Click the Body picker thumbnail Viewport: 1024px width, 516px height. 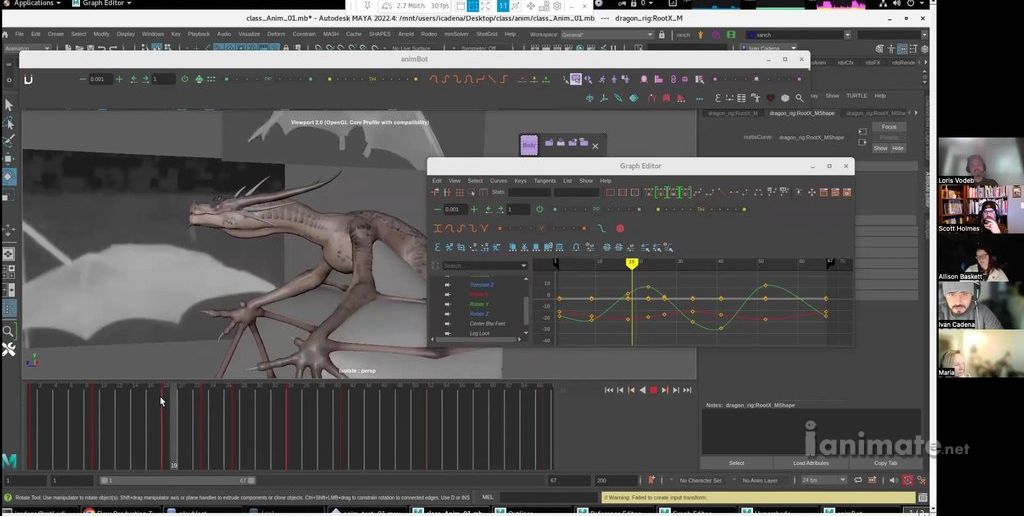point(529,145)
